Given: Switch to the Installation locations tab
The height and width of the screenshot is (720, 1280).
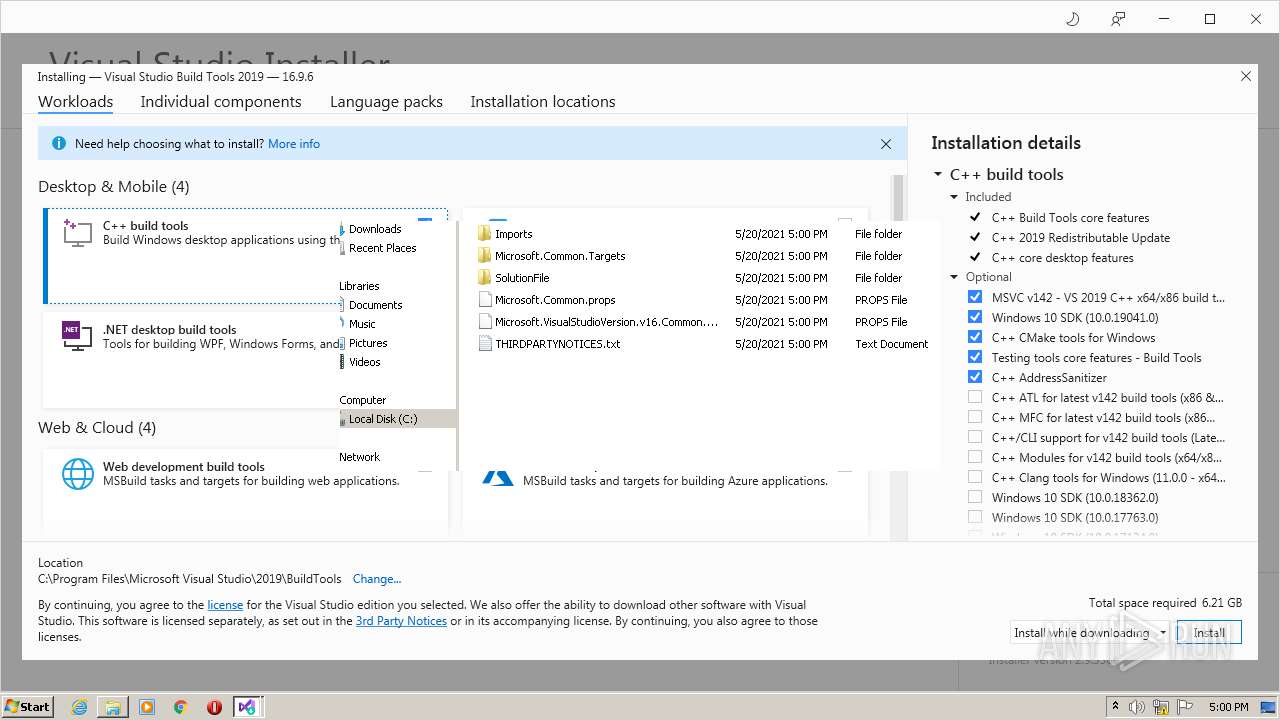Looking at the screenshot, I should point(543,102).
